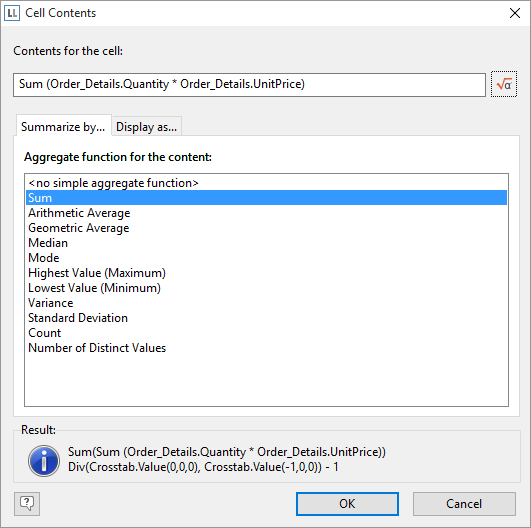Pick Number of Distinct Values
531x528 pixels.
coord(267,348)
